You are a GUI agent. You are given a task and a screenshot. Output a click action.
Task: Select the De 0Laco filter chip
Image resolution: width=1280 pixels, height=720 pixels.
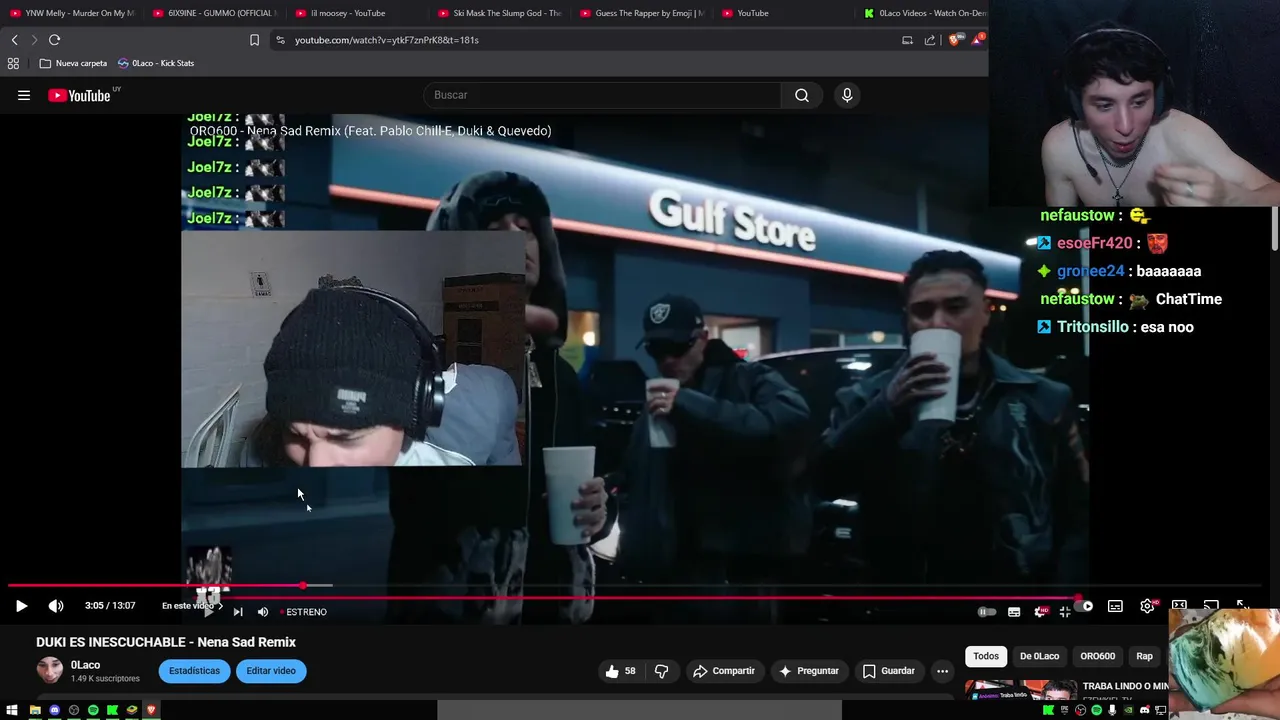tap(1039, 656)
